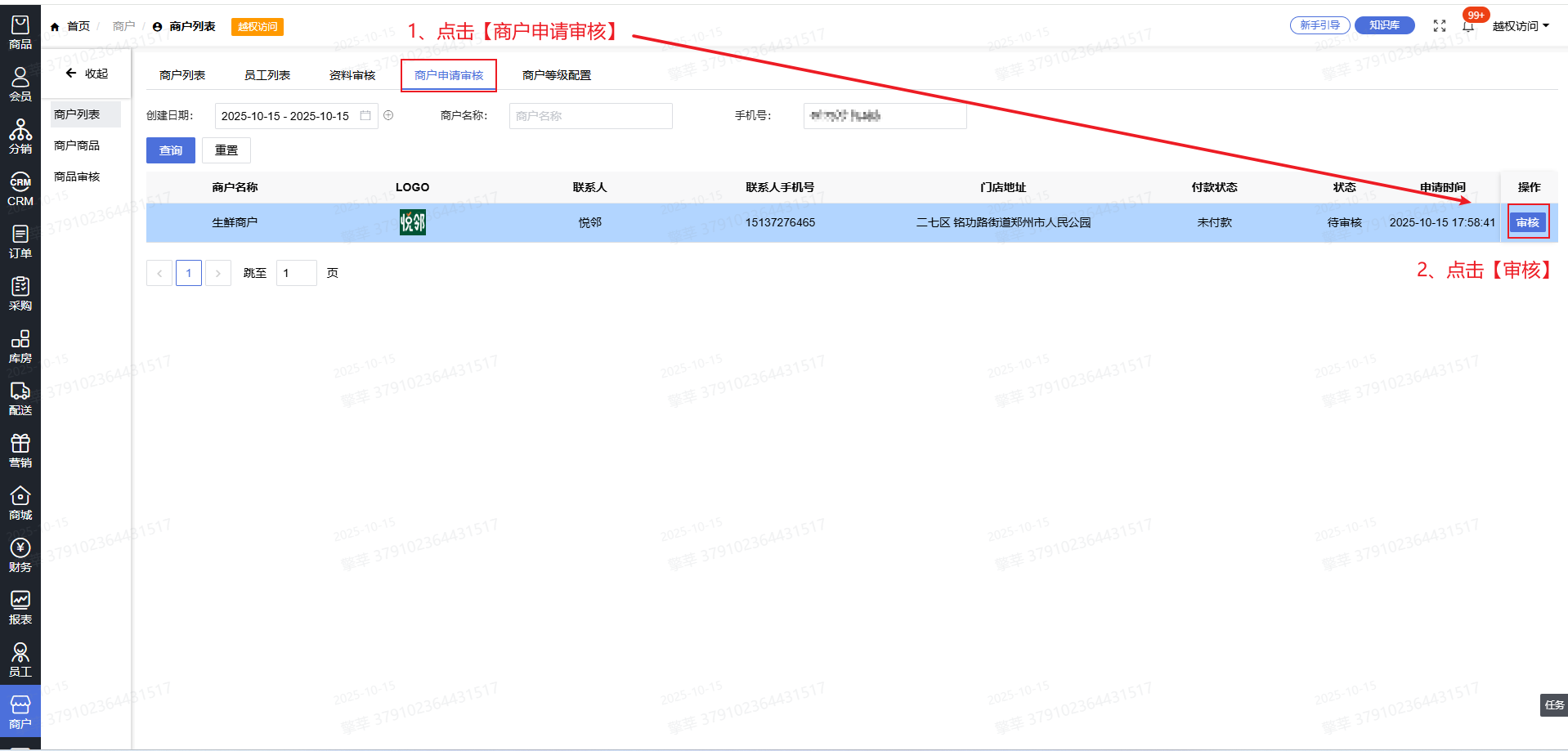Collapse the submenu with 收起
This screenshot has height=751, width=1568.
click(x=87, y=74)
